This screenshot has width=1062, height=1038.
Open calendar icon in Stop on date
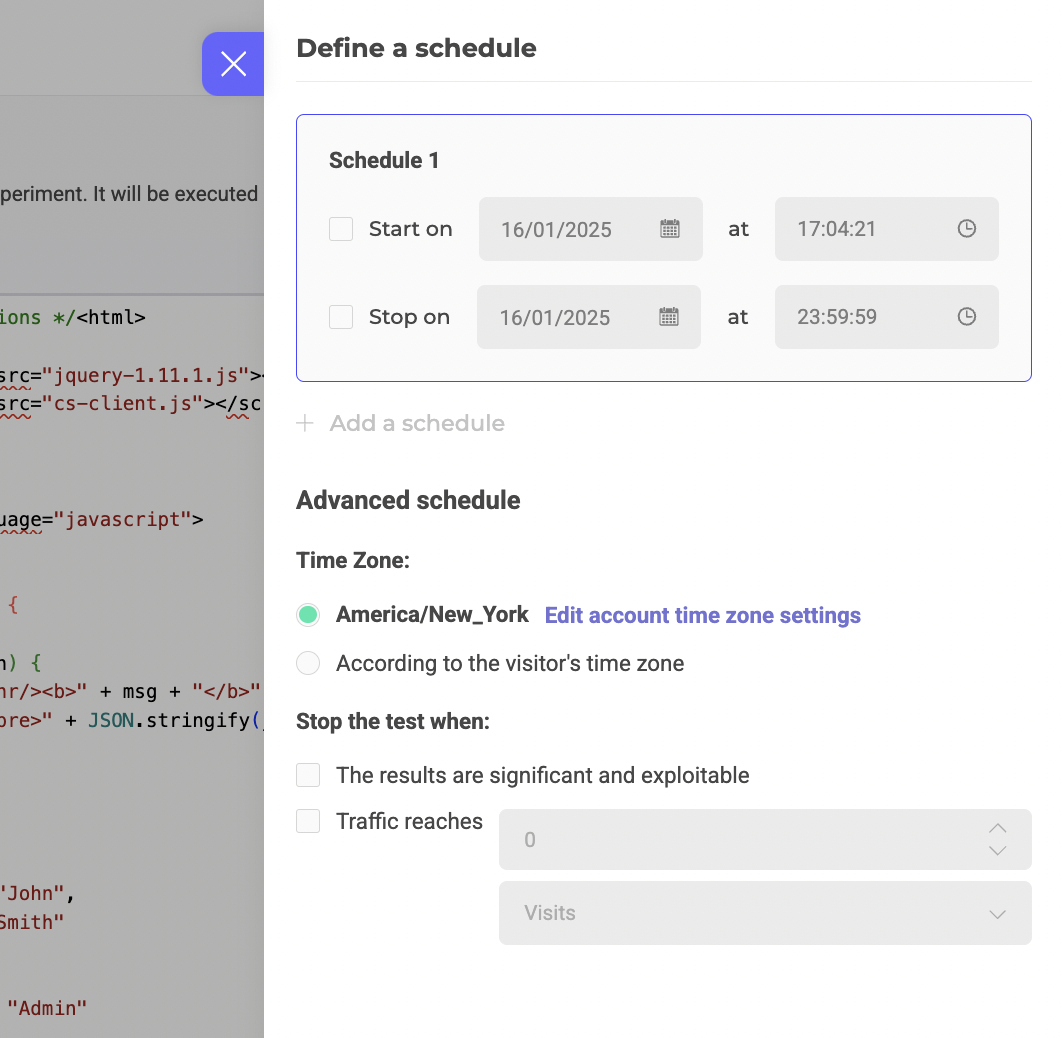click(x=668, y=317)
